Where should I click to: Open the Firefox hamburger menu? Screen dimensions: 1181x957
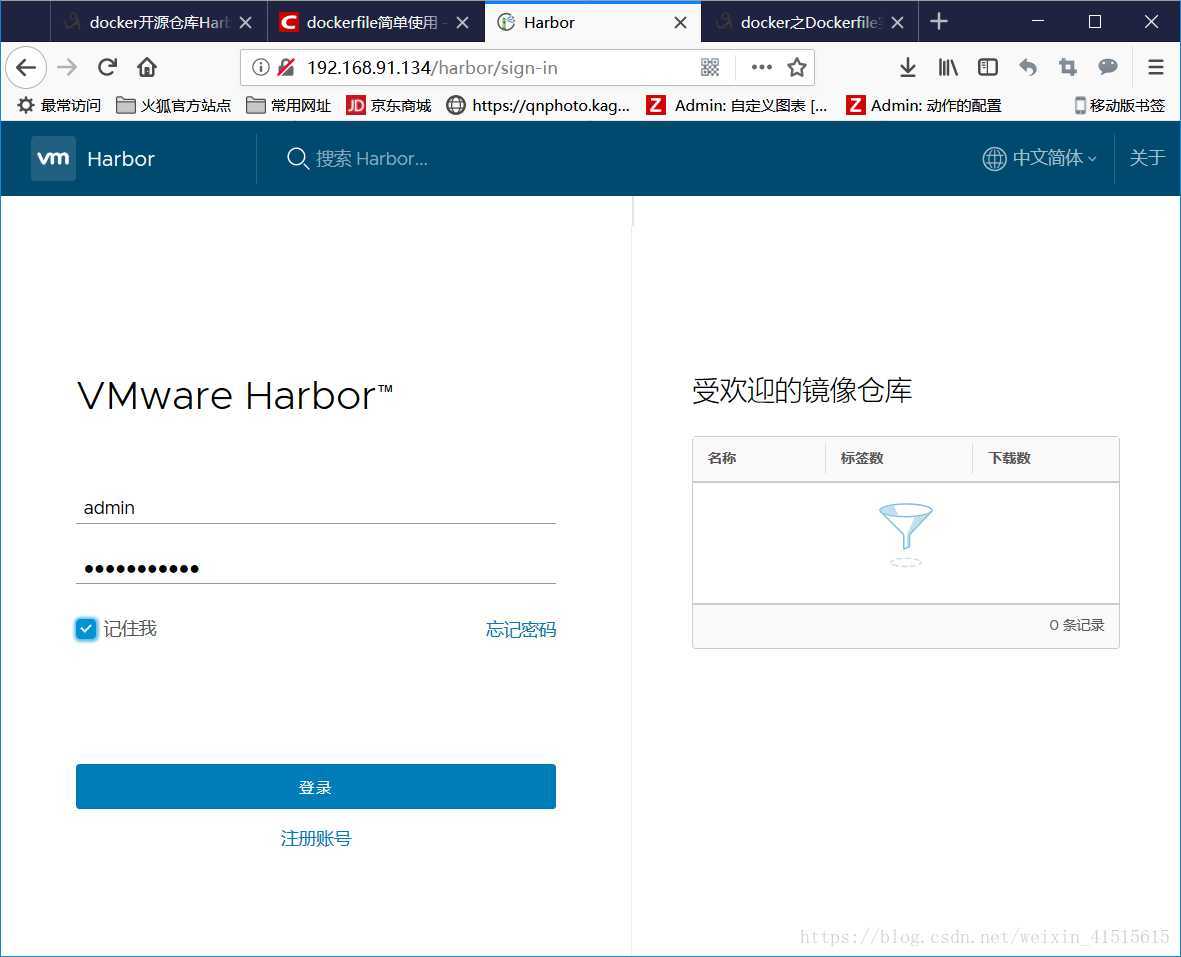(x=1155, y=68)
